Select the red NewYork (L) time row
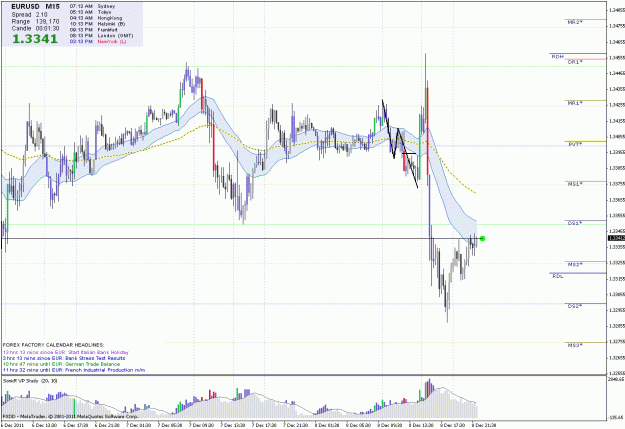 (98, 41)
